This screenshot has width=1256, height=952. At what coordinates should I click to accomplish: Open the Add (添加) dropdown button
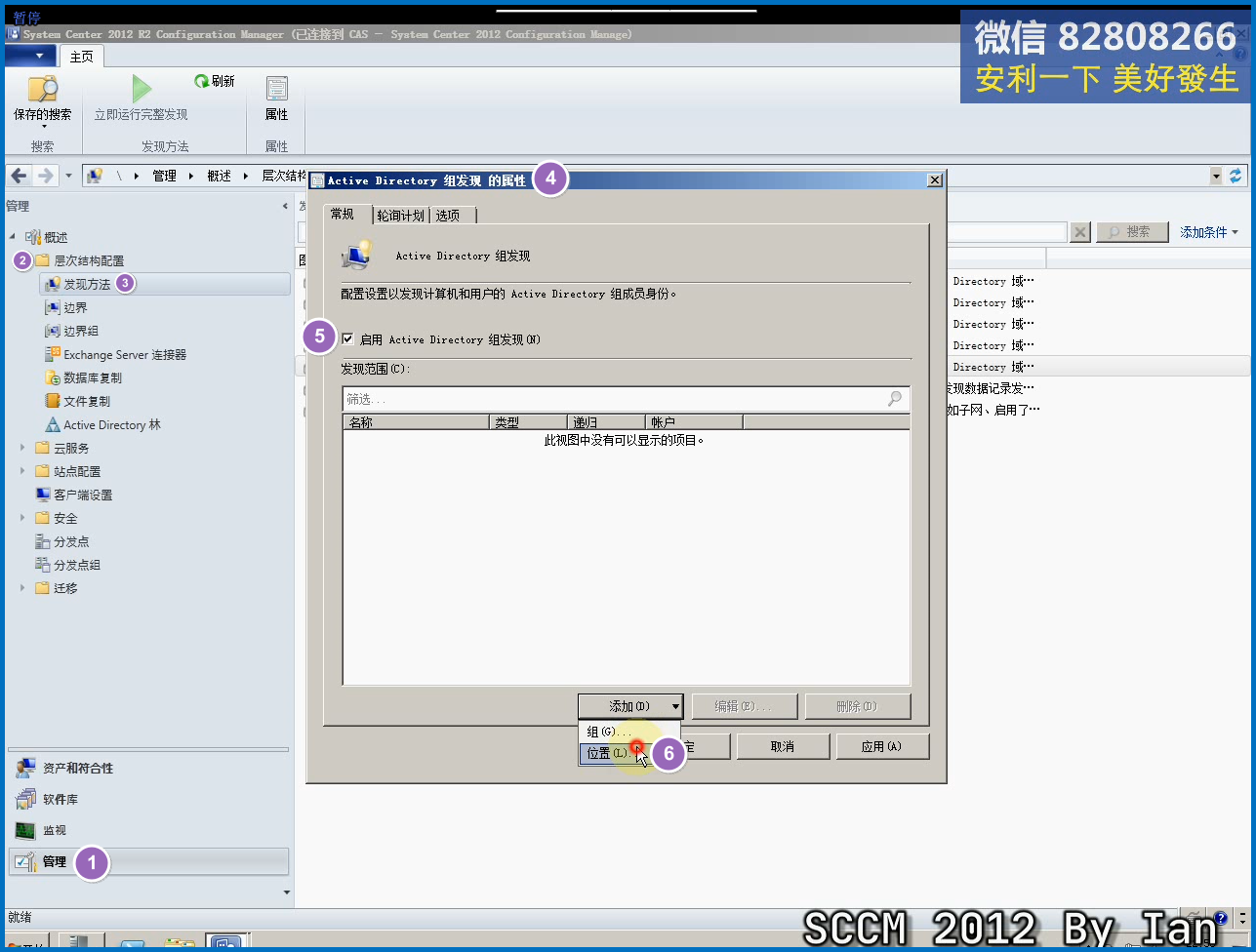[x=630, y=706]
